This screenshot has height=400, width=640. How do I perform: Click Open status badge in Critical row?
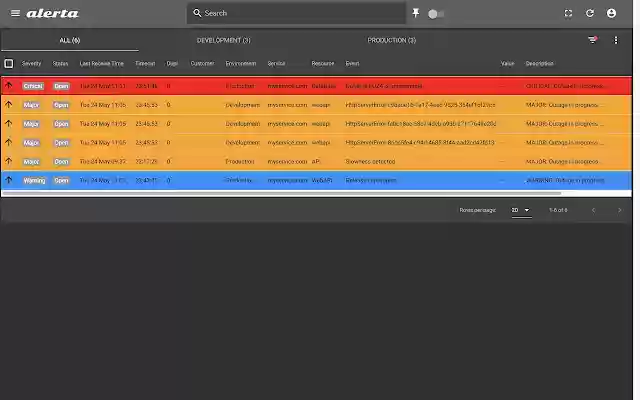[62, 86]
